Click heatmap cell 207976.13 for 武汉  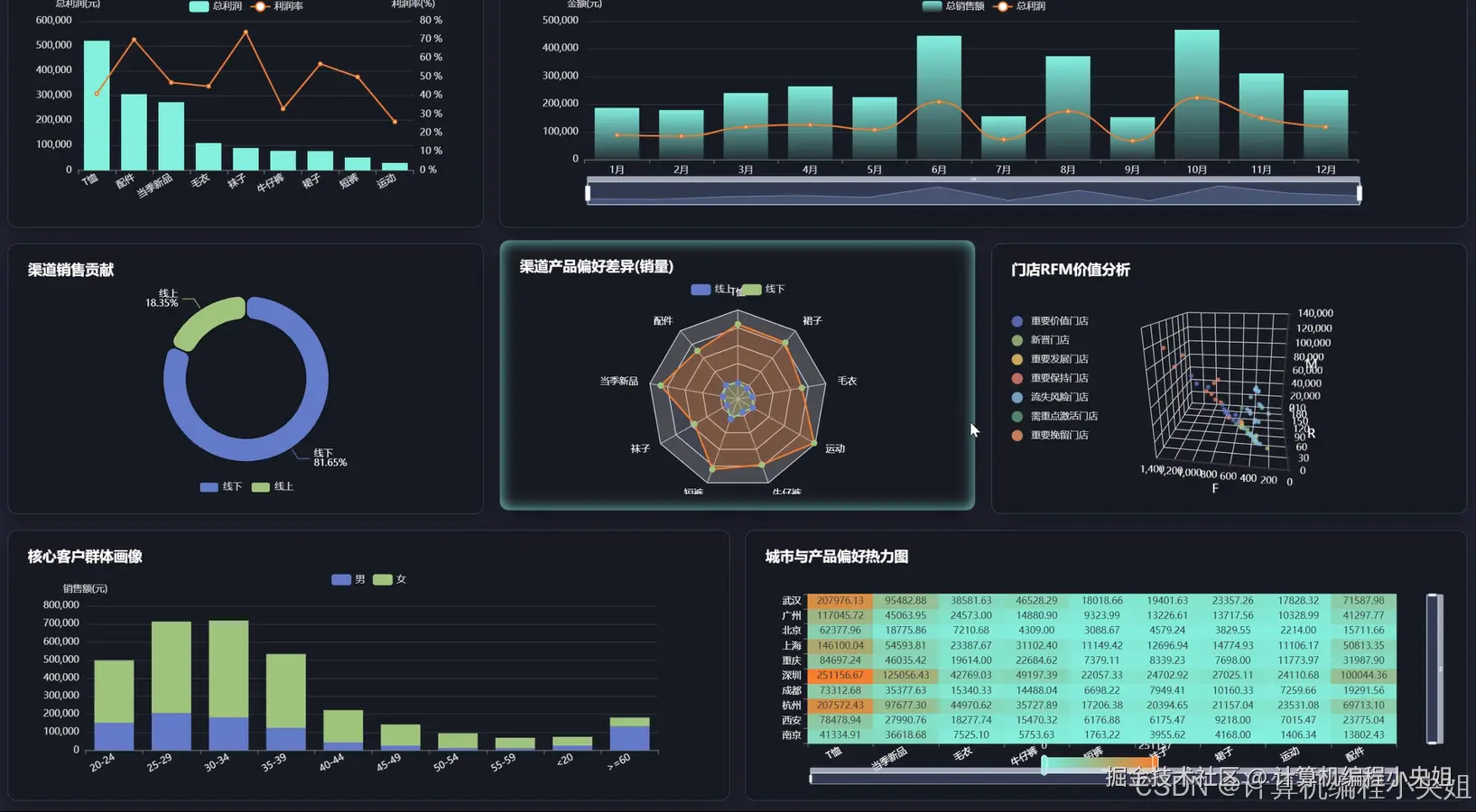pos(840,600)
